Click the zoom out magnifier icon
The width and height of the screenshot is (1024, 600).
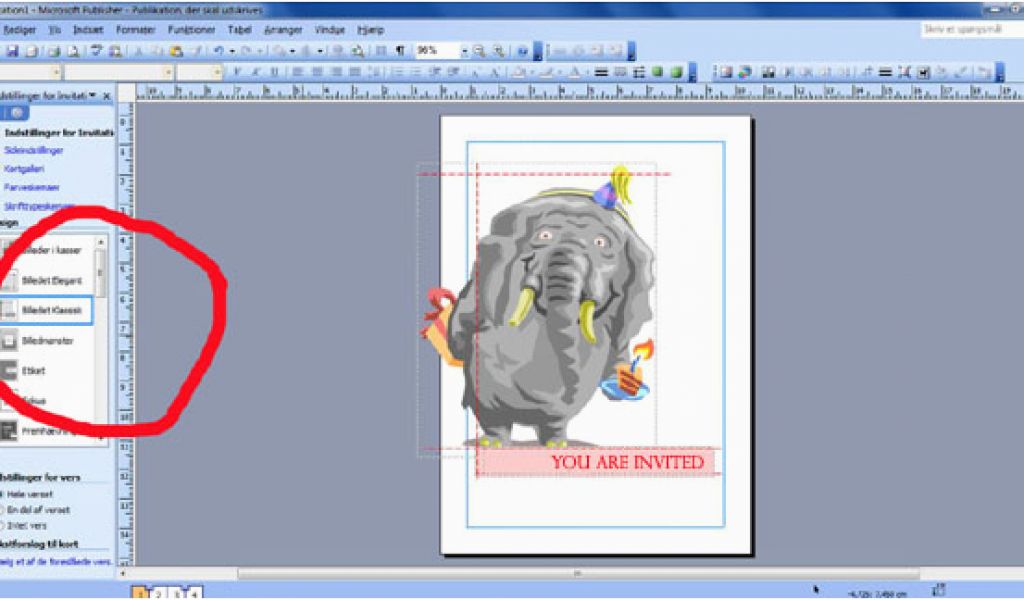[479, 51]
